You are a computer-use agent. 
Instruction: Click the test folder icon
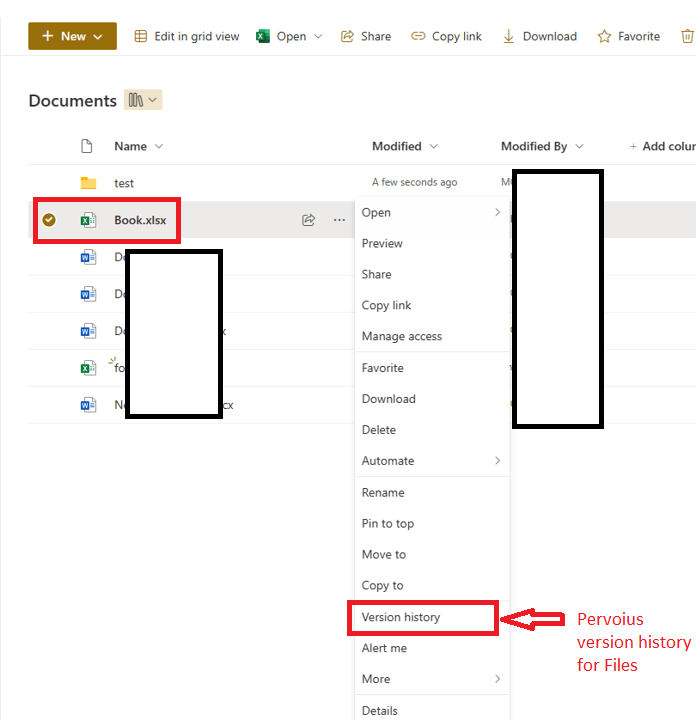coord(88,183)
